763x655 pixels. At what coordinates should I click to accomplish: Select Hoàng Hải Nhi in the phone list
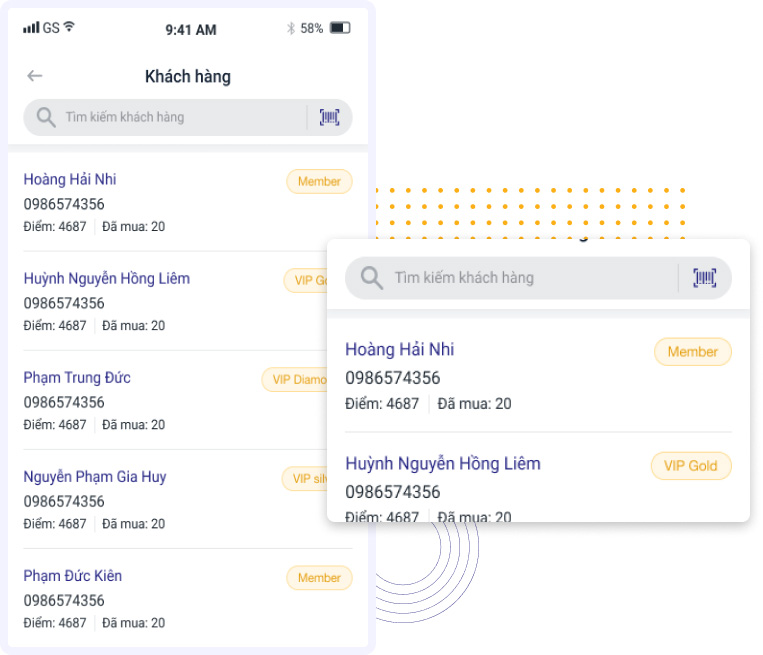pyautogui.click(x=70, y=180)
